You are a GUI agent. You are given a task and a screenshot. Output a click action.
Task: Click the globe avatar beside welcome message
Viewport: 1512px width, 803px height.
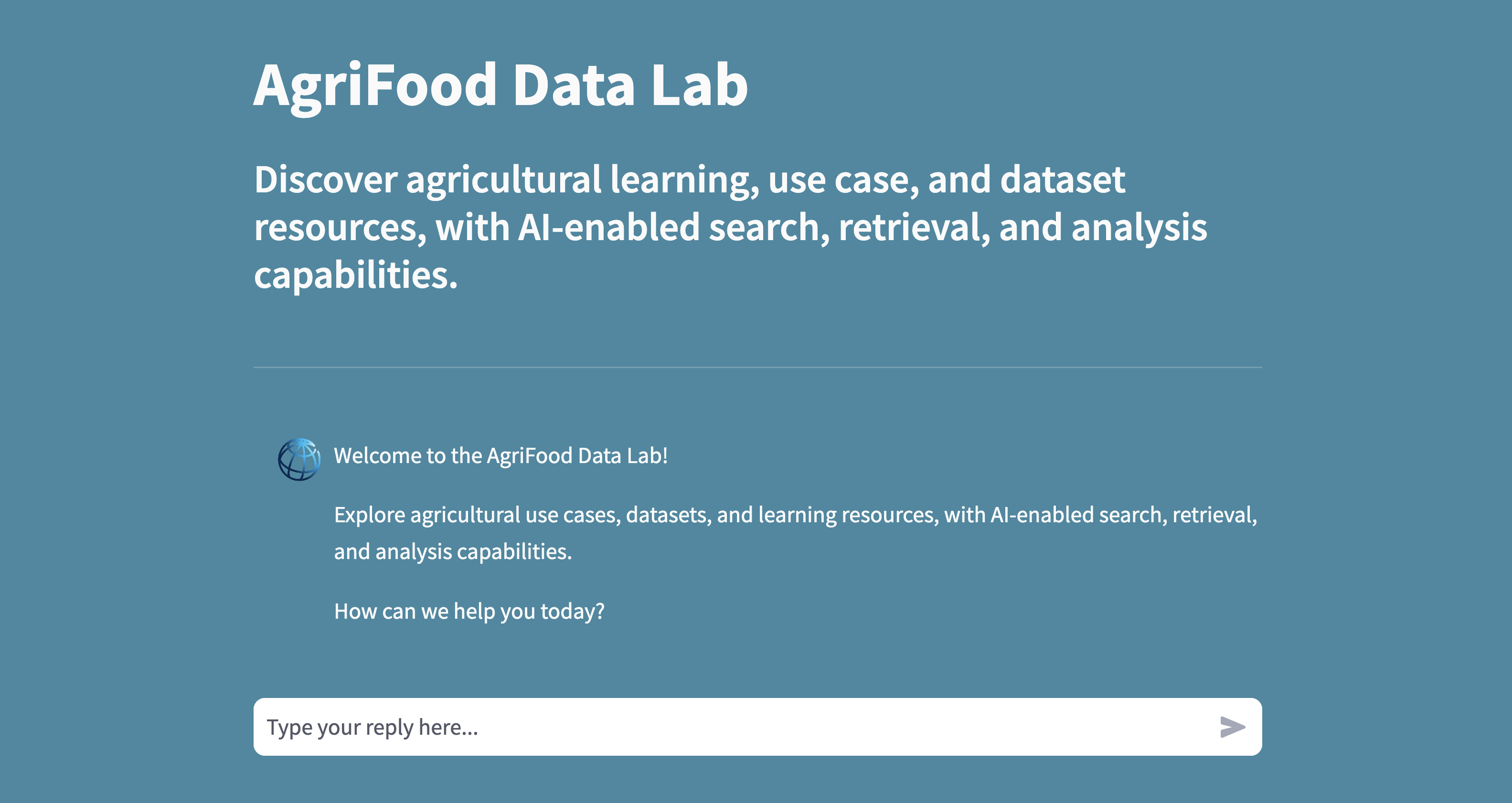coord(299,459)
